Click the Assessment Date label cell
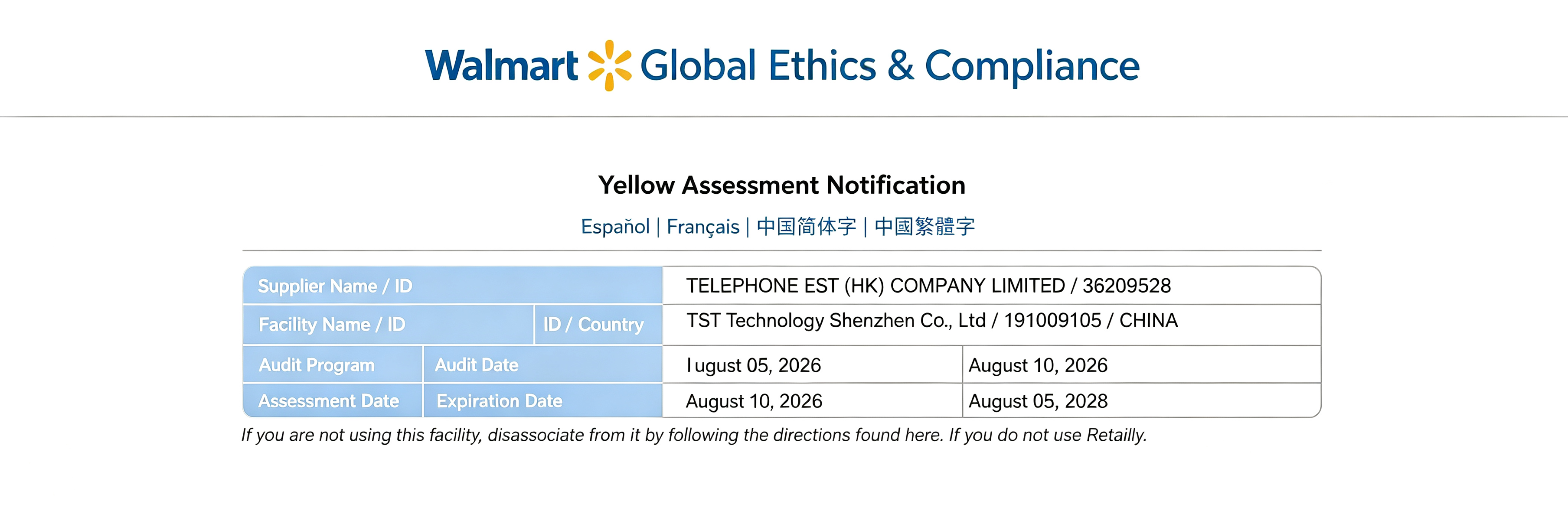The image size is (1568, 527). click(x=333, y=400)
